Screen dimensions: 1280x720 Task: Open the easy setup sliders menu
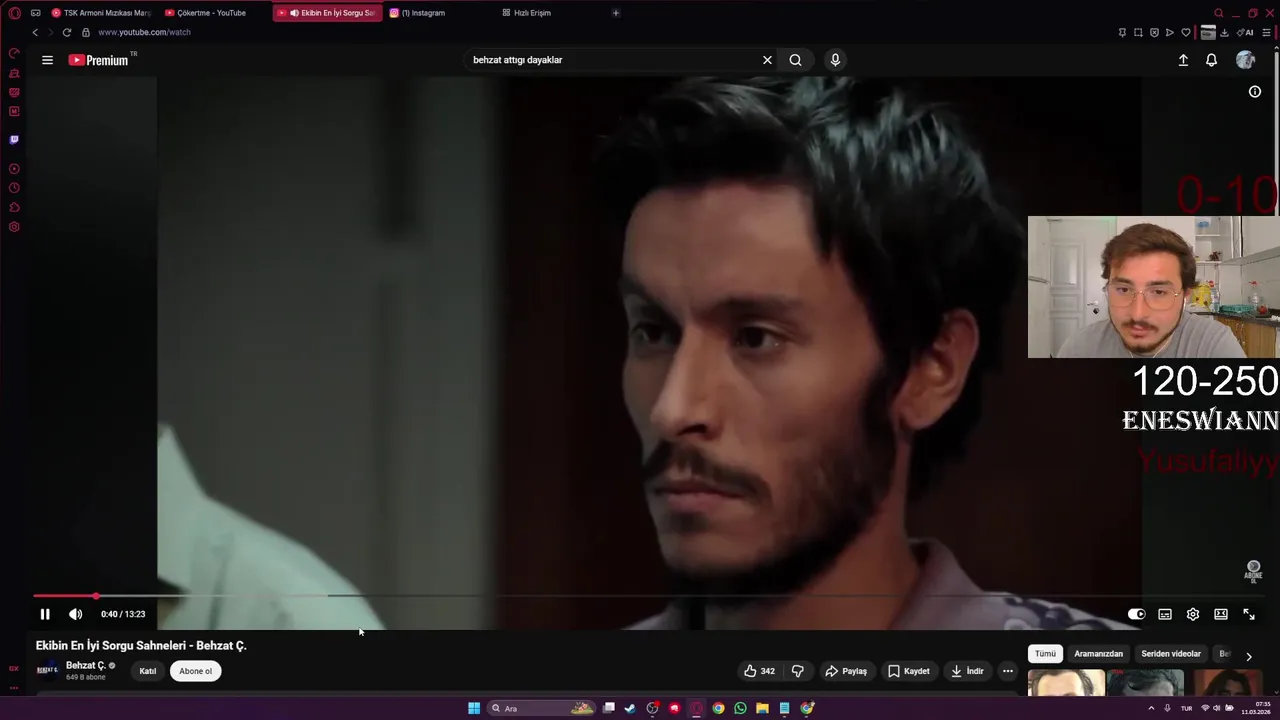pyautogui.click(x=1266, y=32)
